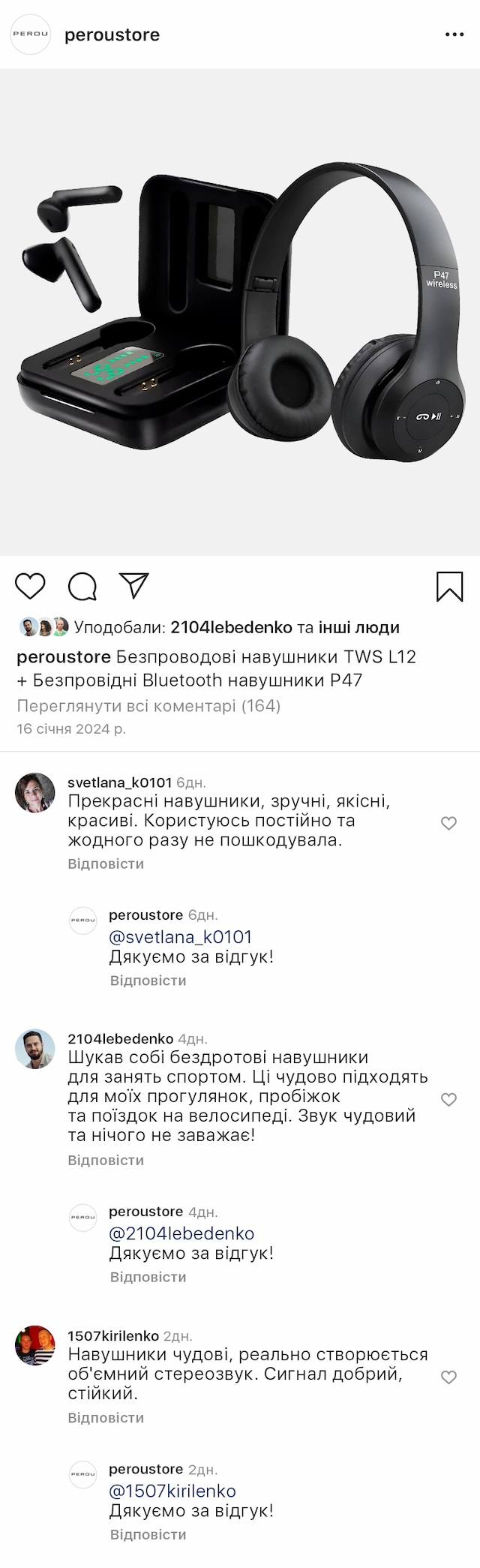Like svetlana_k0101's comment

[448, 823]
